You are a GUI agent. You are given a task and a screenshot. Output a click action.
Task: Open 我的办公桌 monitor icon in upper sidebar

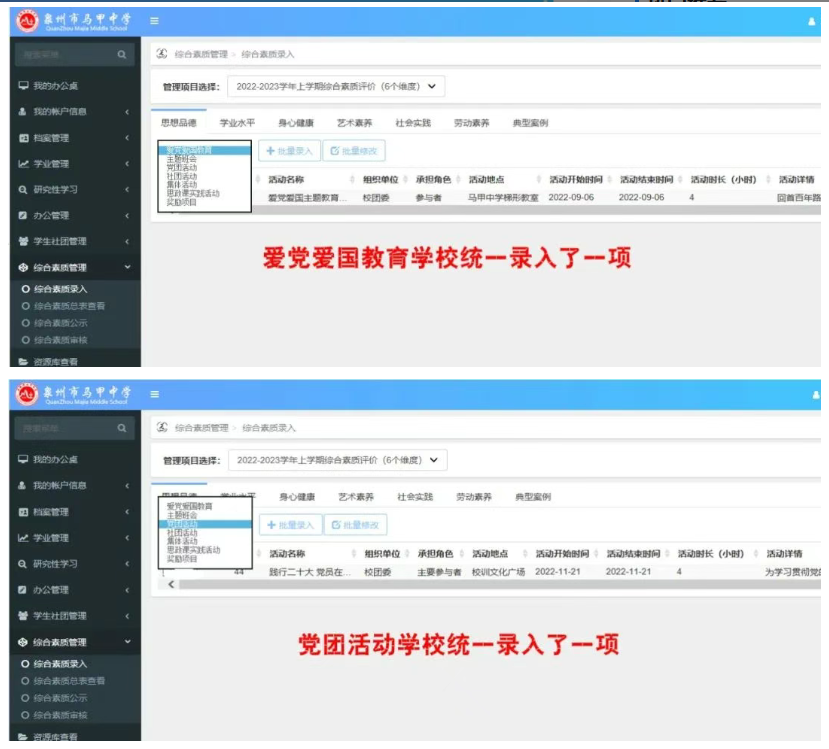tap(23, 86)
